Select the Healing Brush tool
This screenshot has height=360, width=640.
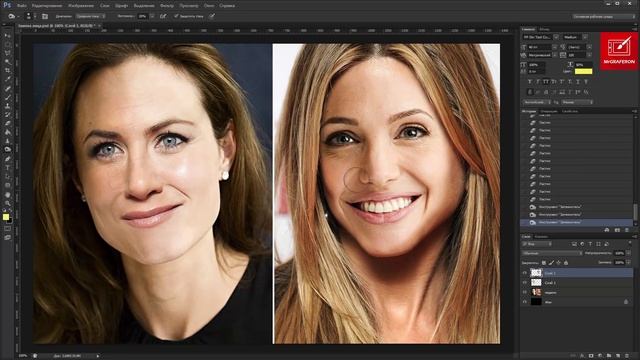(7, 88)
